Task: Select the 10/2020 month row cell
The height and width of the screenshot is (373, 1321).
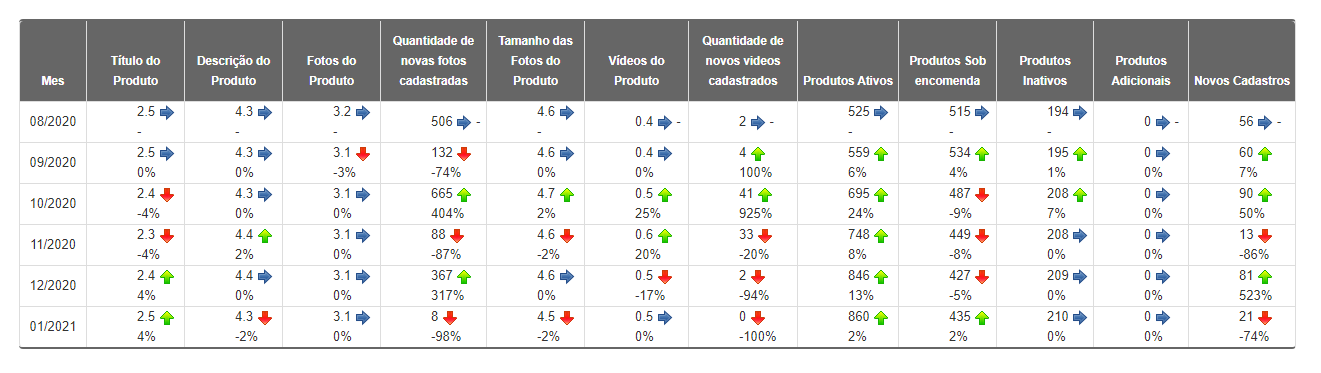Action: tap(53, 204)
